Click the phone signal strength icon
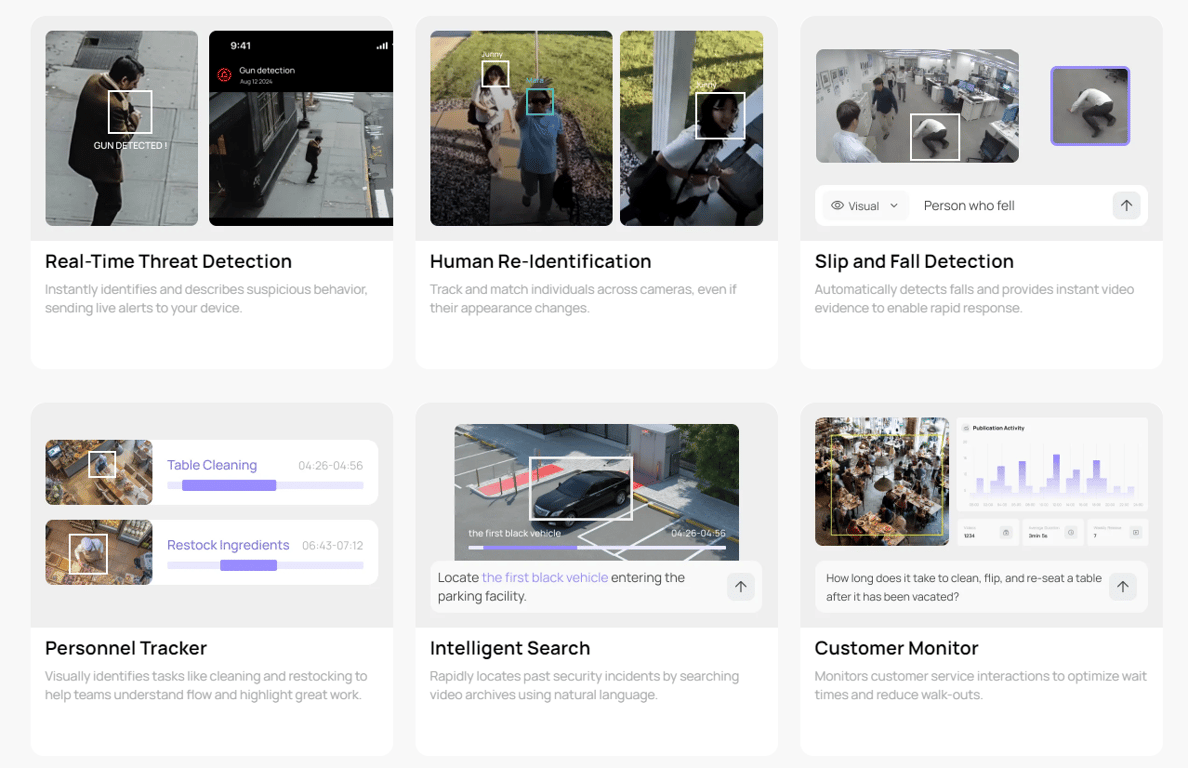Image resolution: width=1188 pixels, height=768 pixels. point(382,45)
